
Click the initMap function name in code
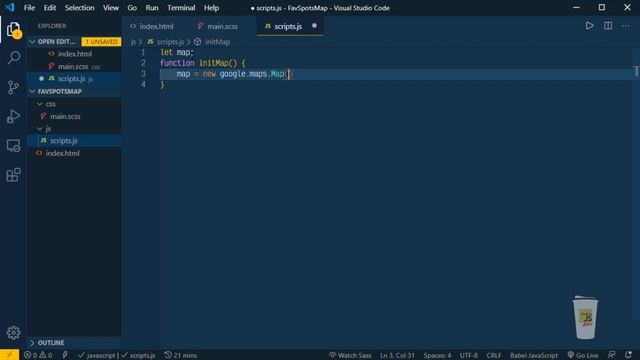(213, 63)
